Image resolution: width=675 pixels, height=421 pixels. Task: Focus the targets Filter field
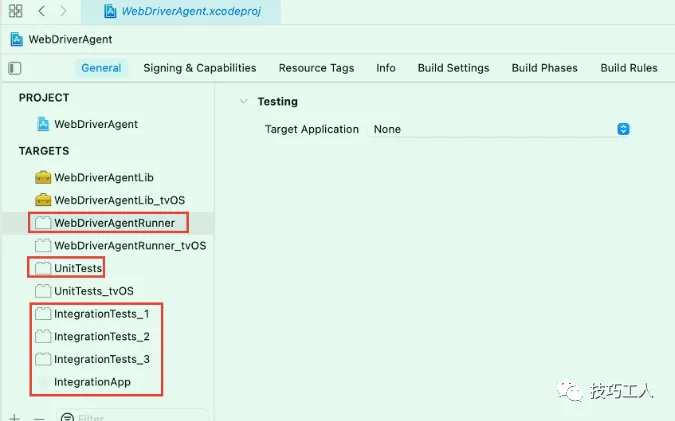point(133,417)
